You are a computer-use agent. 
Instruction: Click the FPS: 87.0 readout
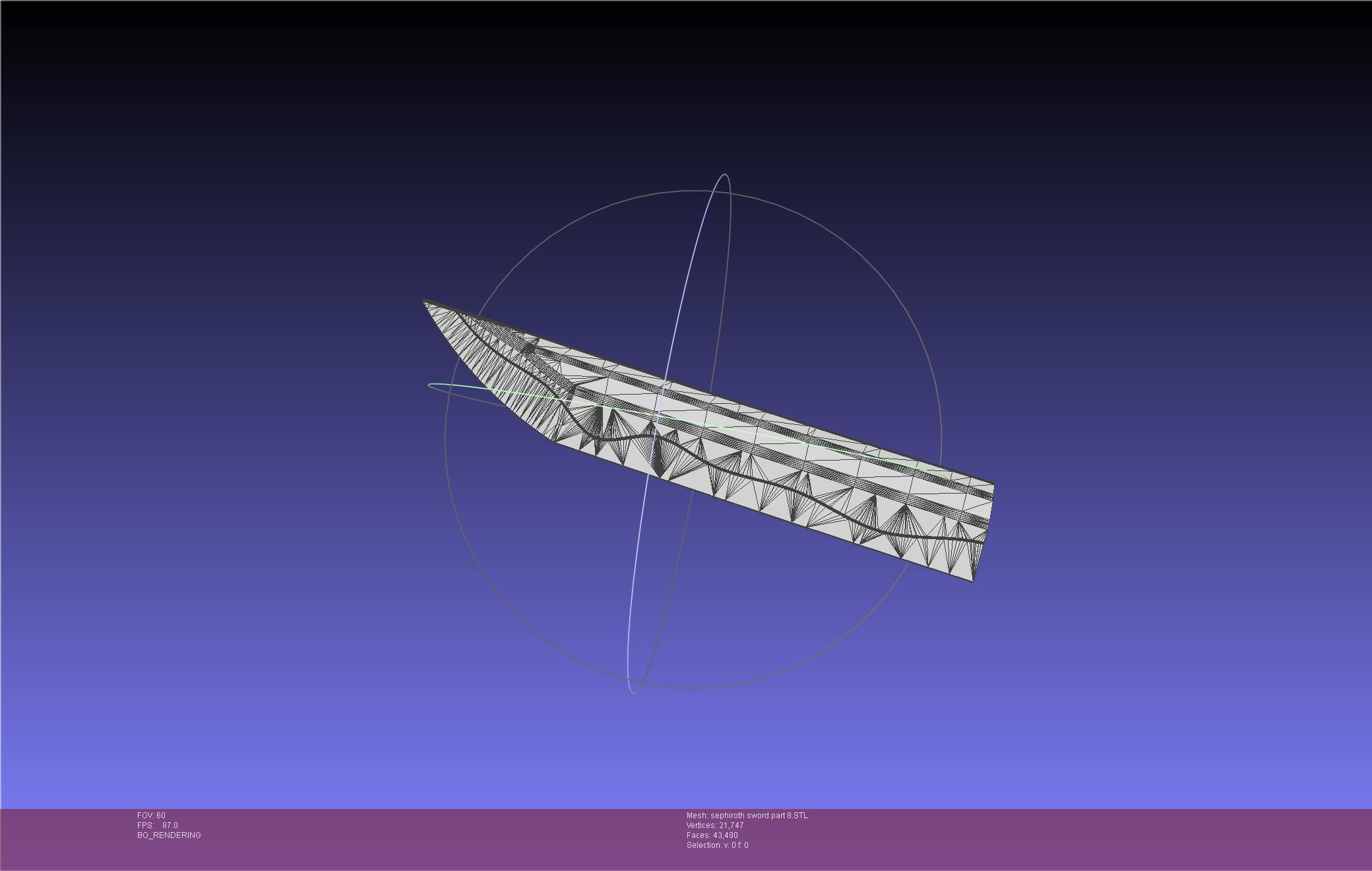157,825
